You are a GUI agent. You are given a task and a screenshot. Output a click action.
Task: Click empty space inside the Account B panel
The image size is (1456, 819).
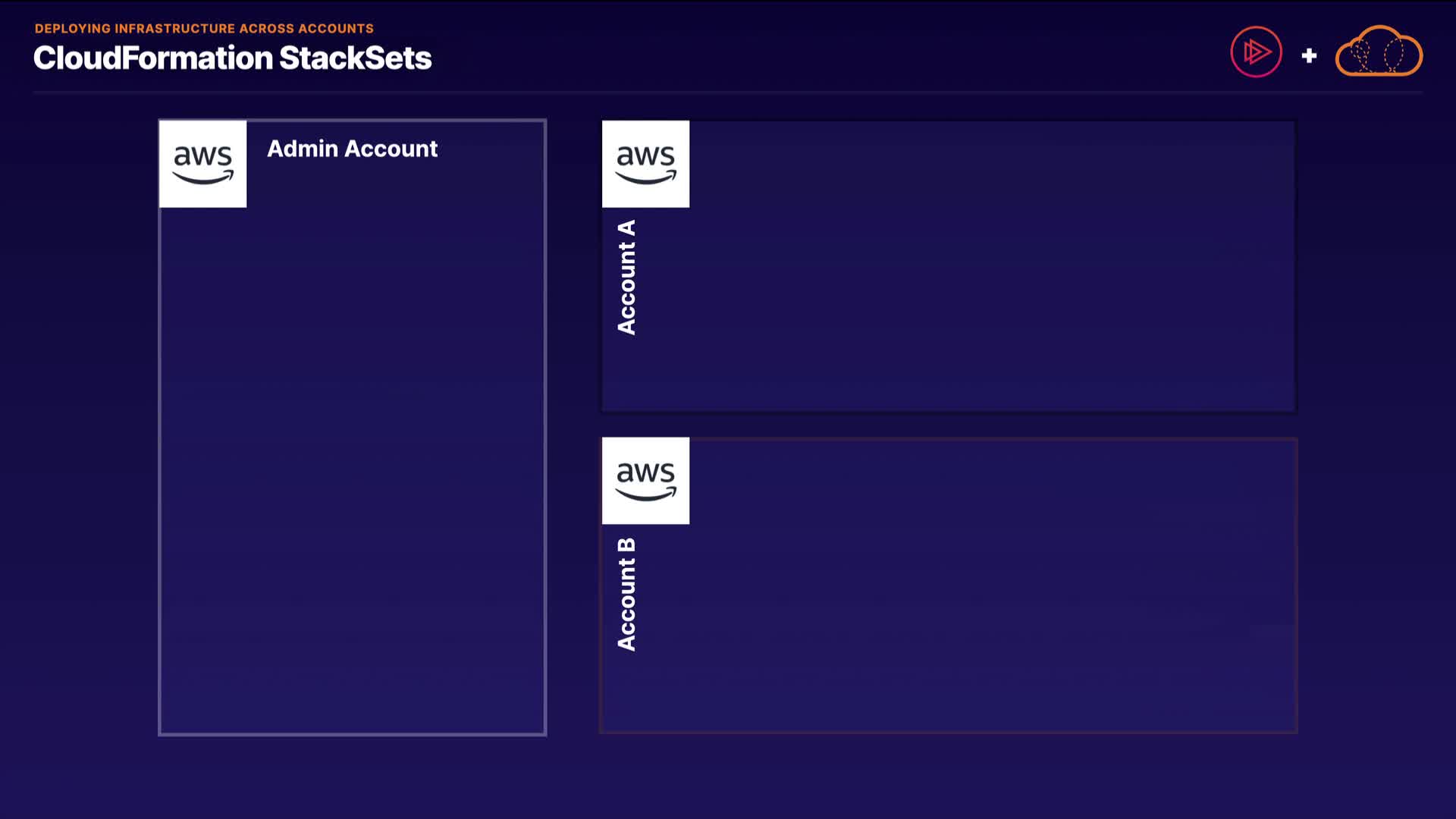pyautogui.click(x=986, y=591)
